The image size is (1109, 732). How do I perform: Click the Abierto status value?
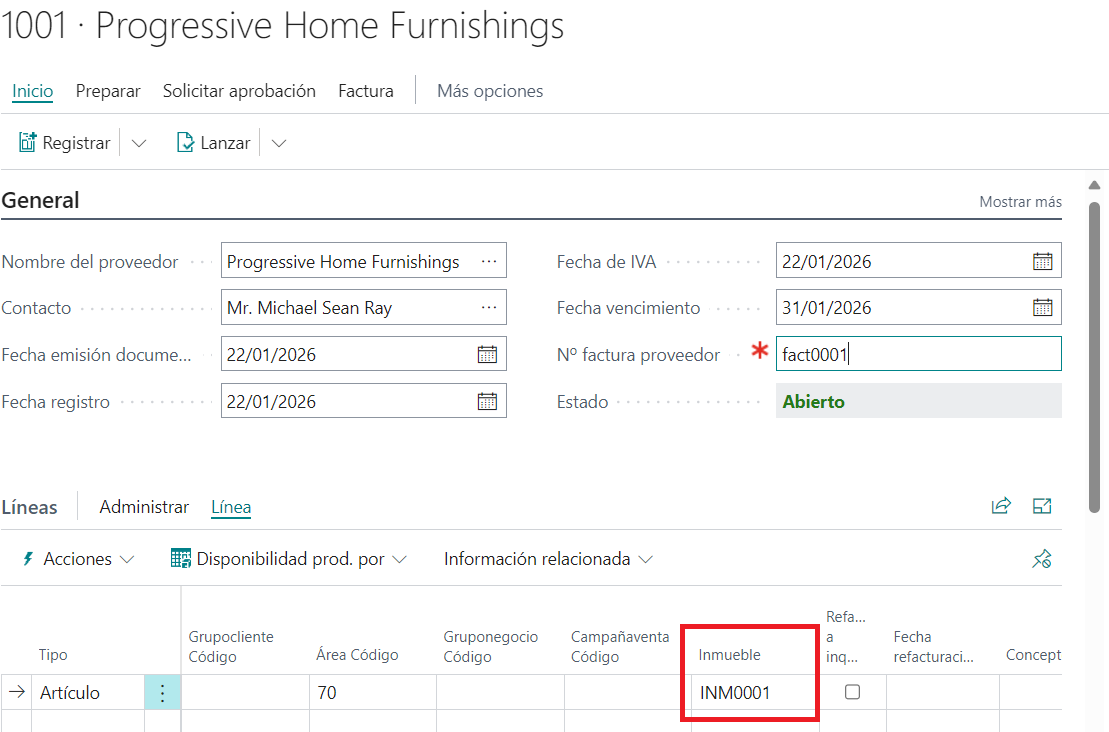813,402
